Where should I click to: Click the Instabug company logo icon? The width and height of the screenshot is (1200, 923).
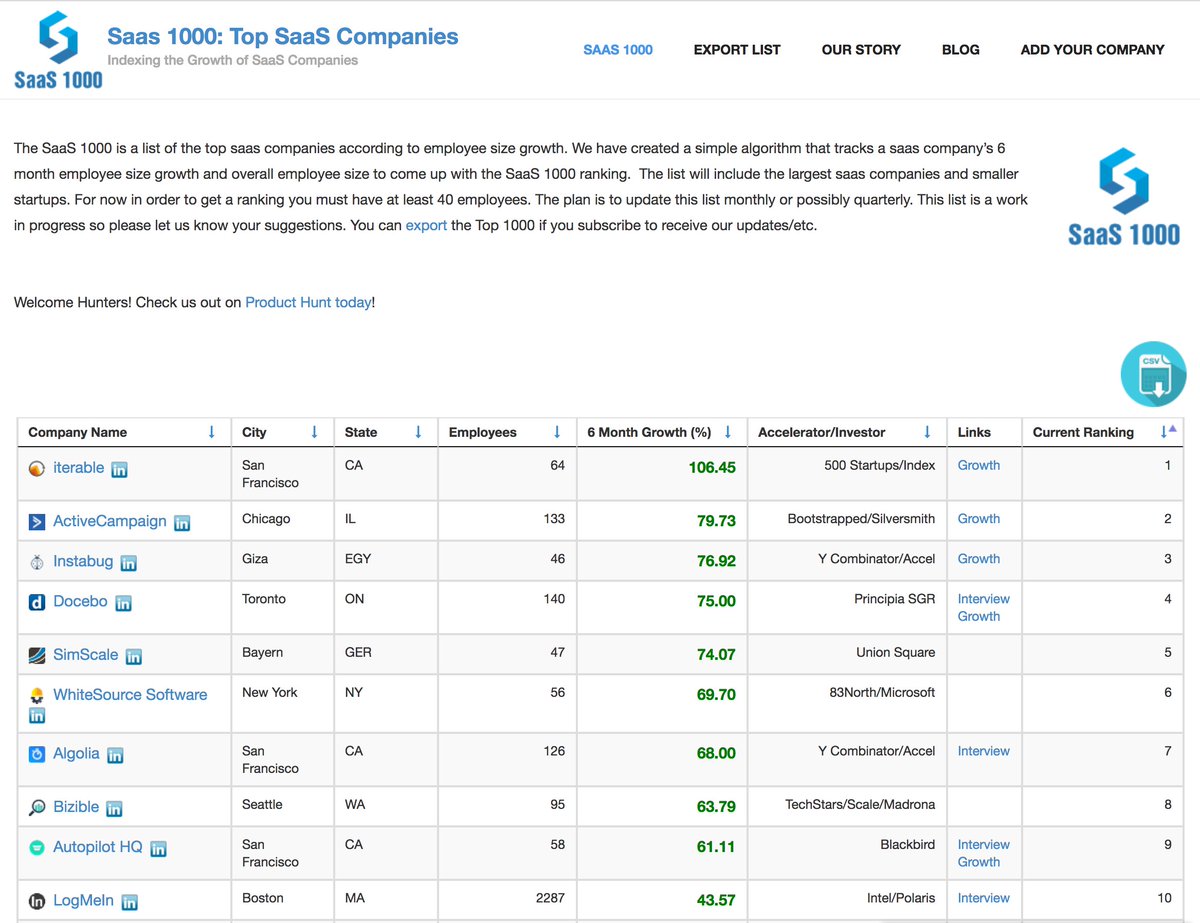click(x=37, y=562)
